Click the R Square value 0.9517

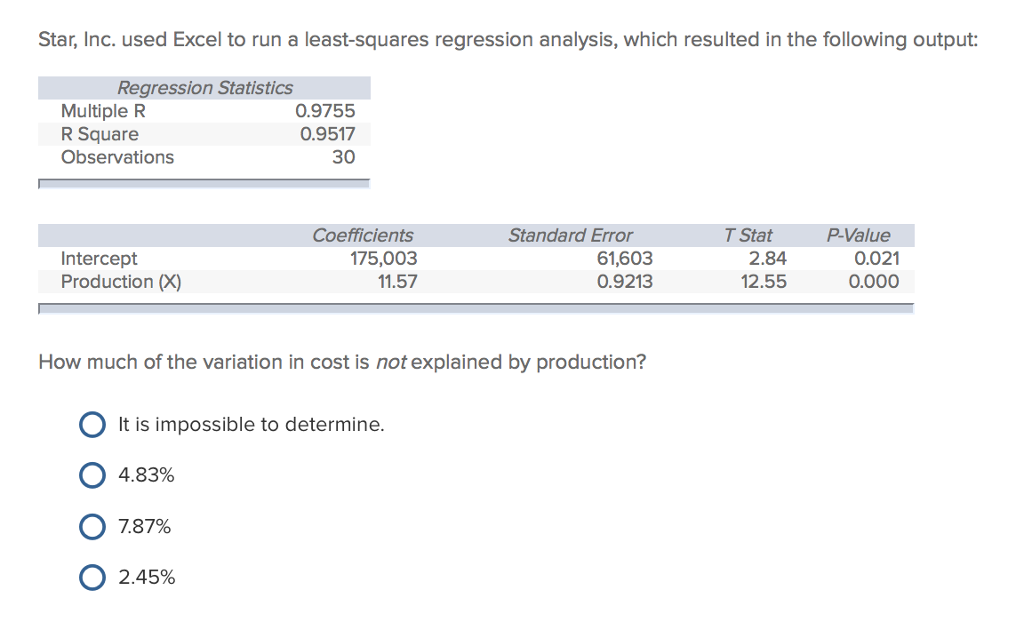pyautogui.click(x=327, y=134)
